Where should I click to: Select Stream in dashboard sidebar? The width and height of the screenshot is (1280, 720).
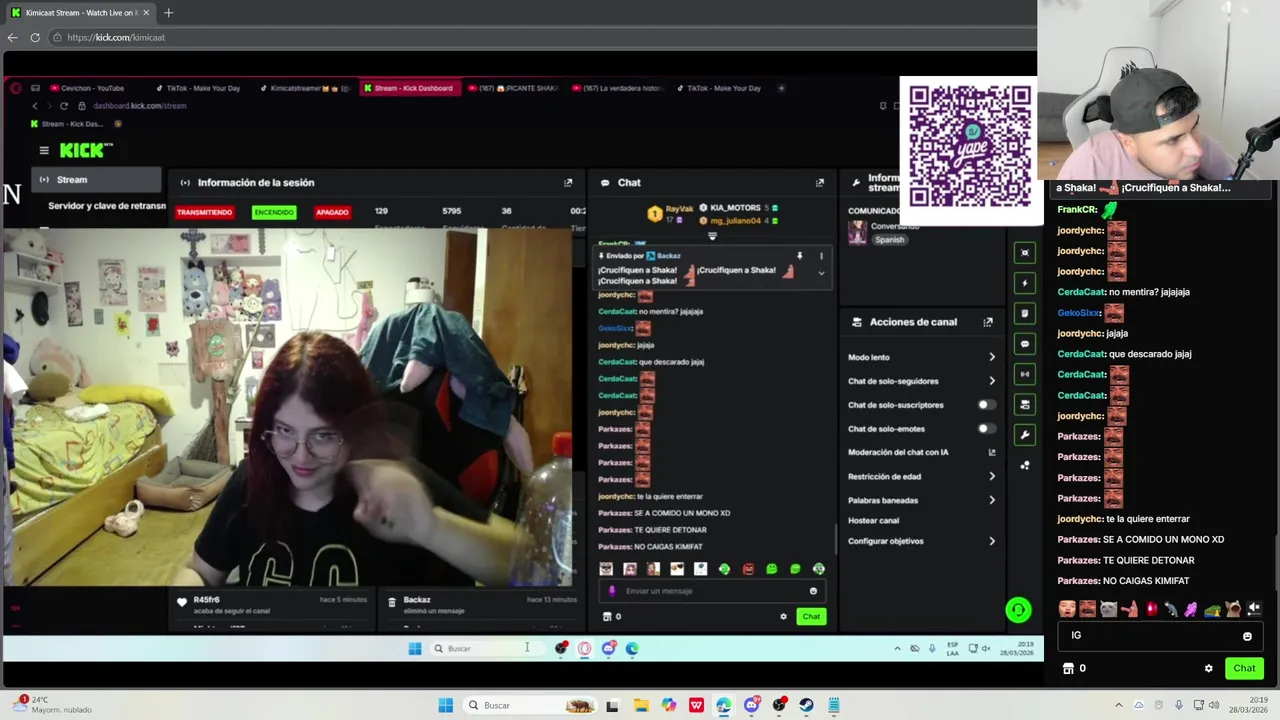tap(97, 180)
